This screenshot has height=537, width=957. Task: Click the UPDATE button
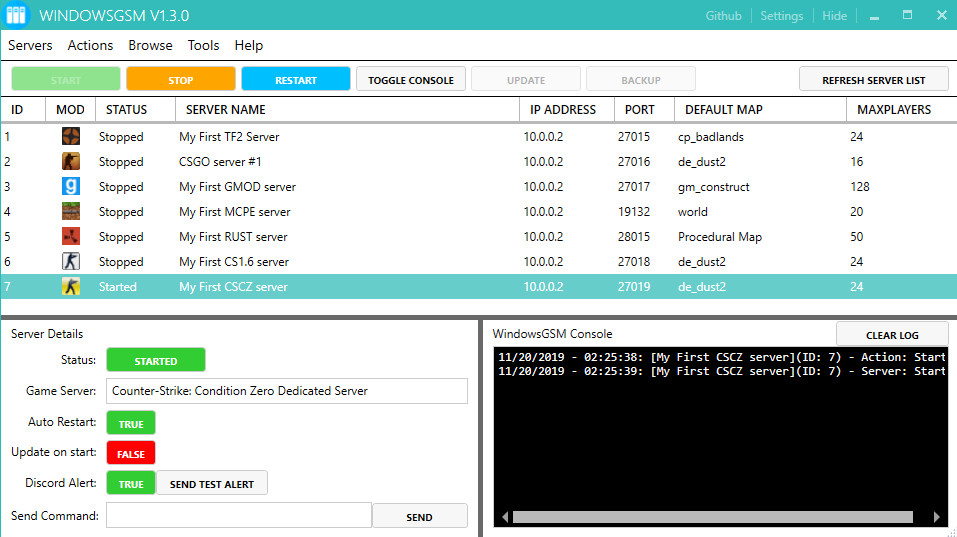(526, 79)
